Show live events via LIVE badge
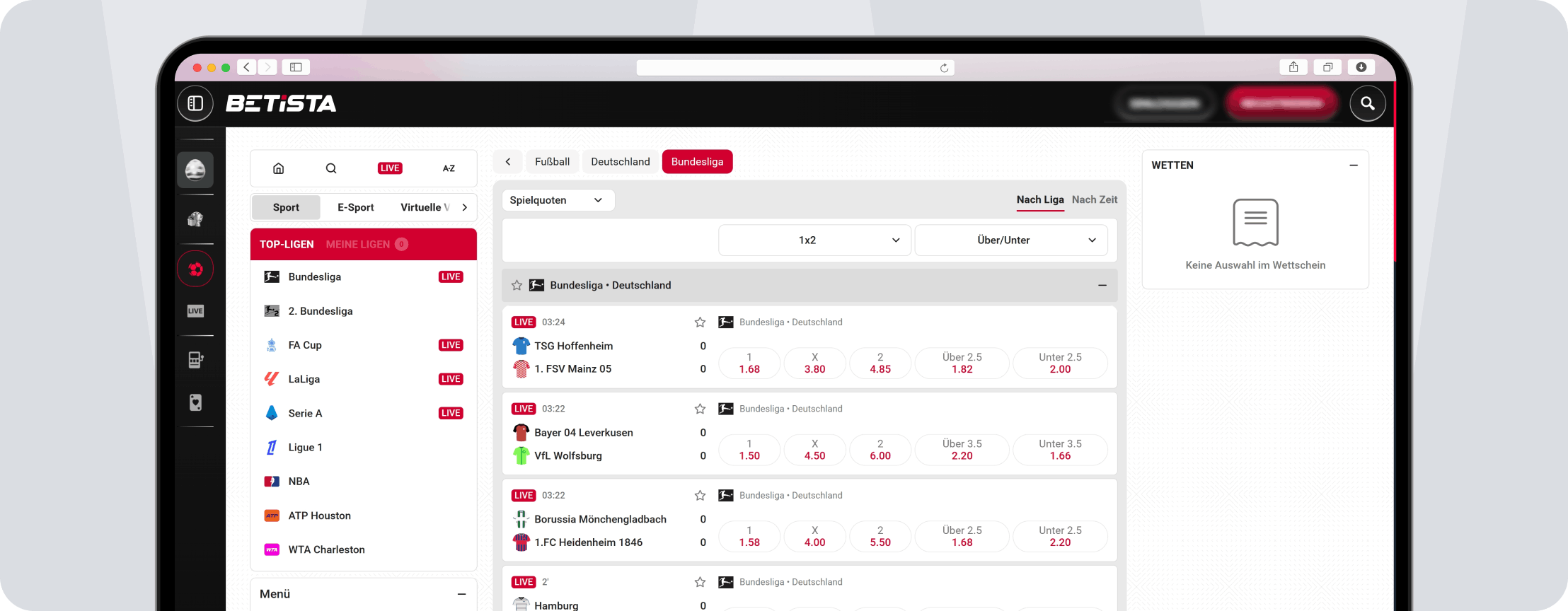This screenshot has height=611, width=1568. coord(390,168)
